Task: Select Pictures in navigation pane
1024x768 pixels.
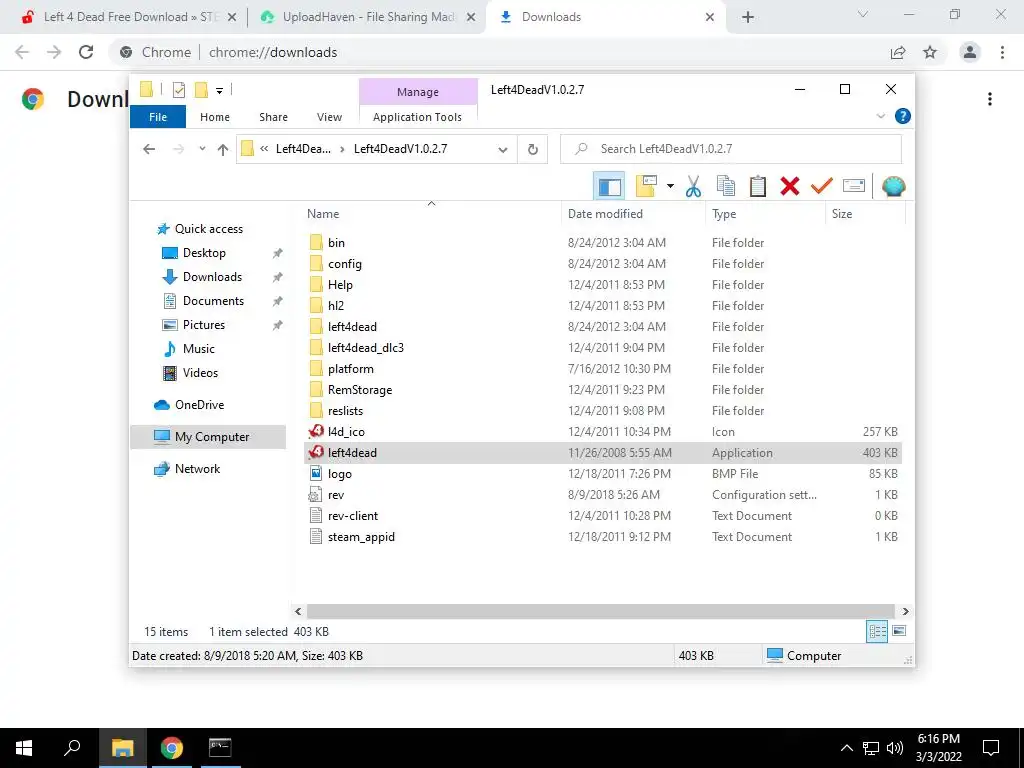Action: 203,325
